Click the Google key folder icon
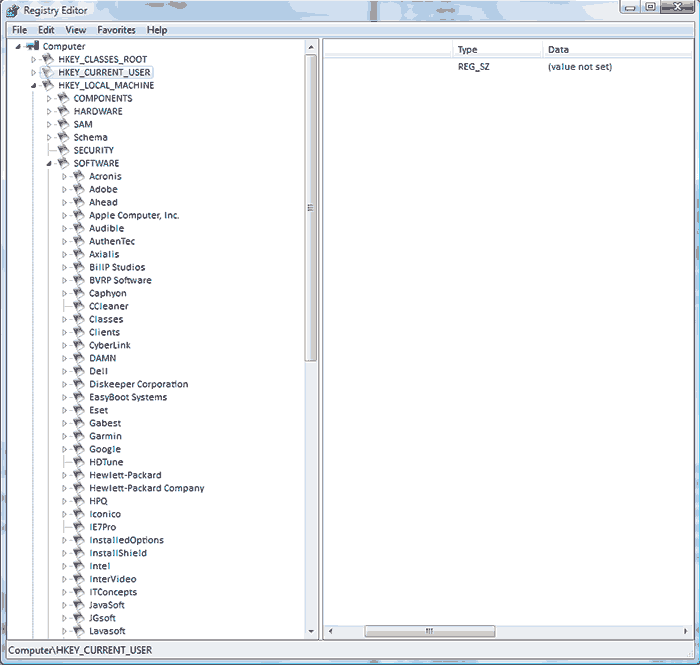This screenshot has width=700, height=665. (x=79, y=449)
